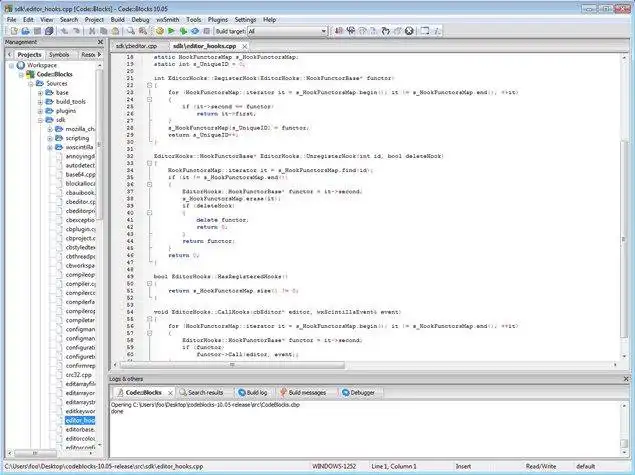Viewport: 635px width, 475px height.
Task: Click the green Run toolbar icon
Action: 171,31
